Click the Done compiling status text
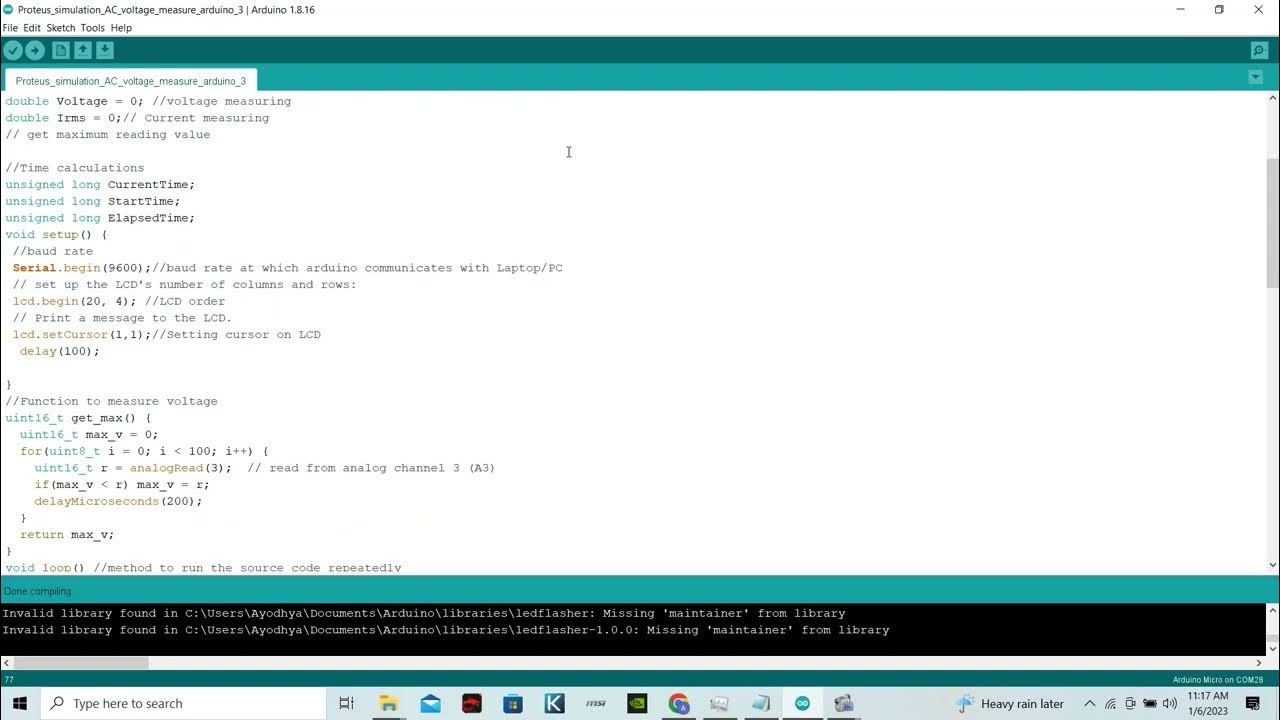1280x720 pixels. point(38,591)
